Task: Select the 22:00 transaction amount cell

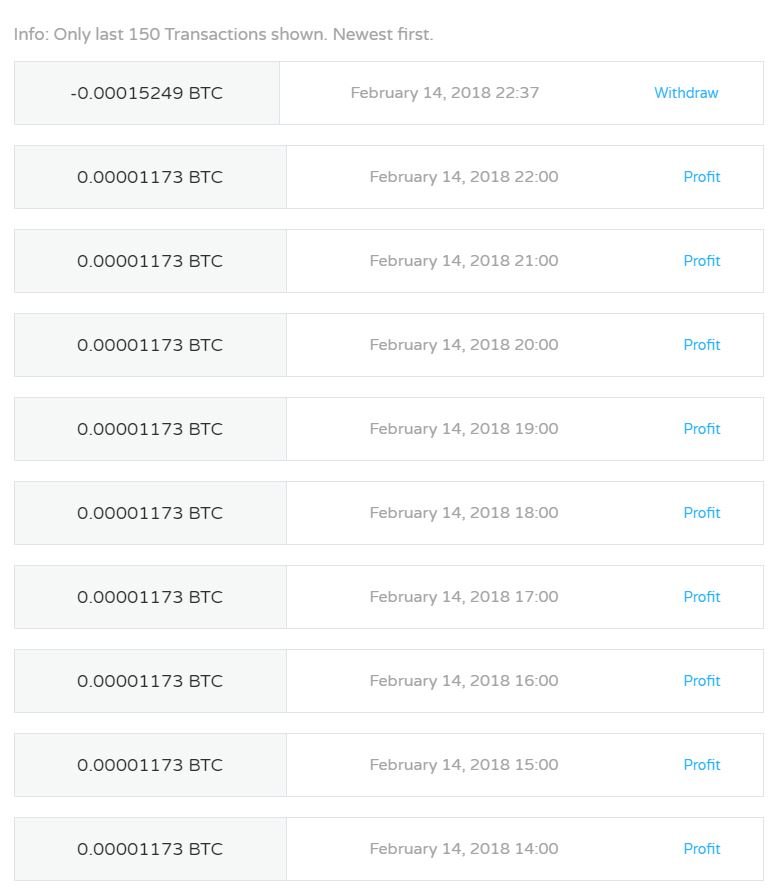Action: pos(150,177)
